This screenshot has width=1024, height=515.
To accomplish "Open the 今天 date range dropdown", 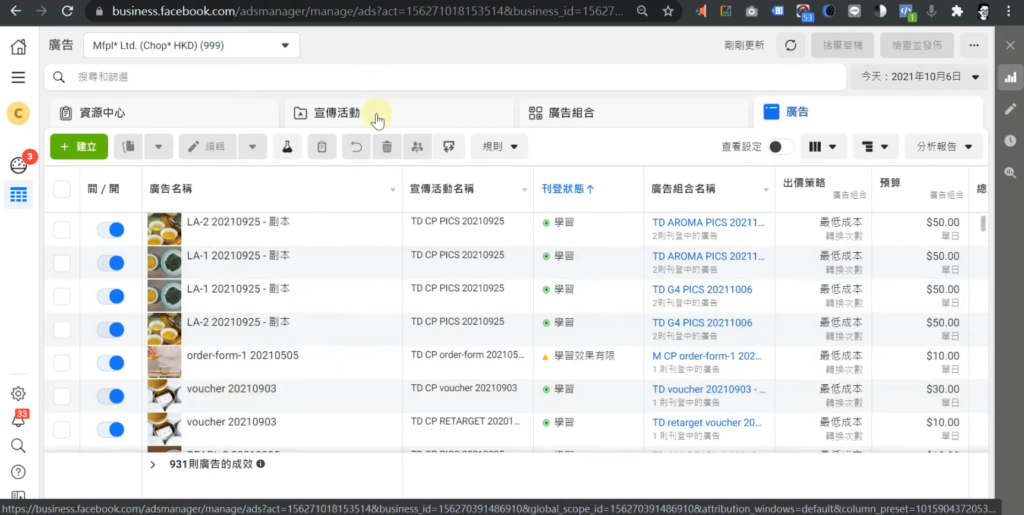I will pos(917,77).
